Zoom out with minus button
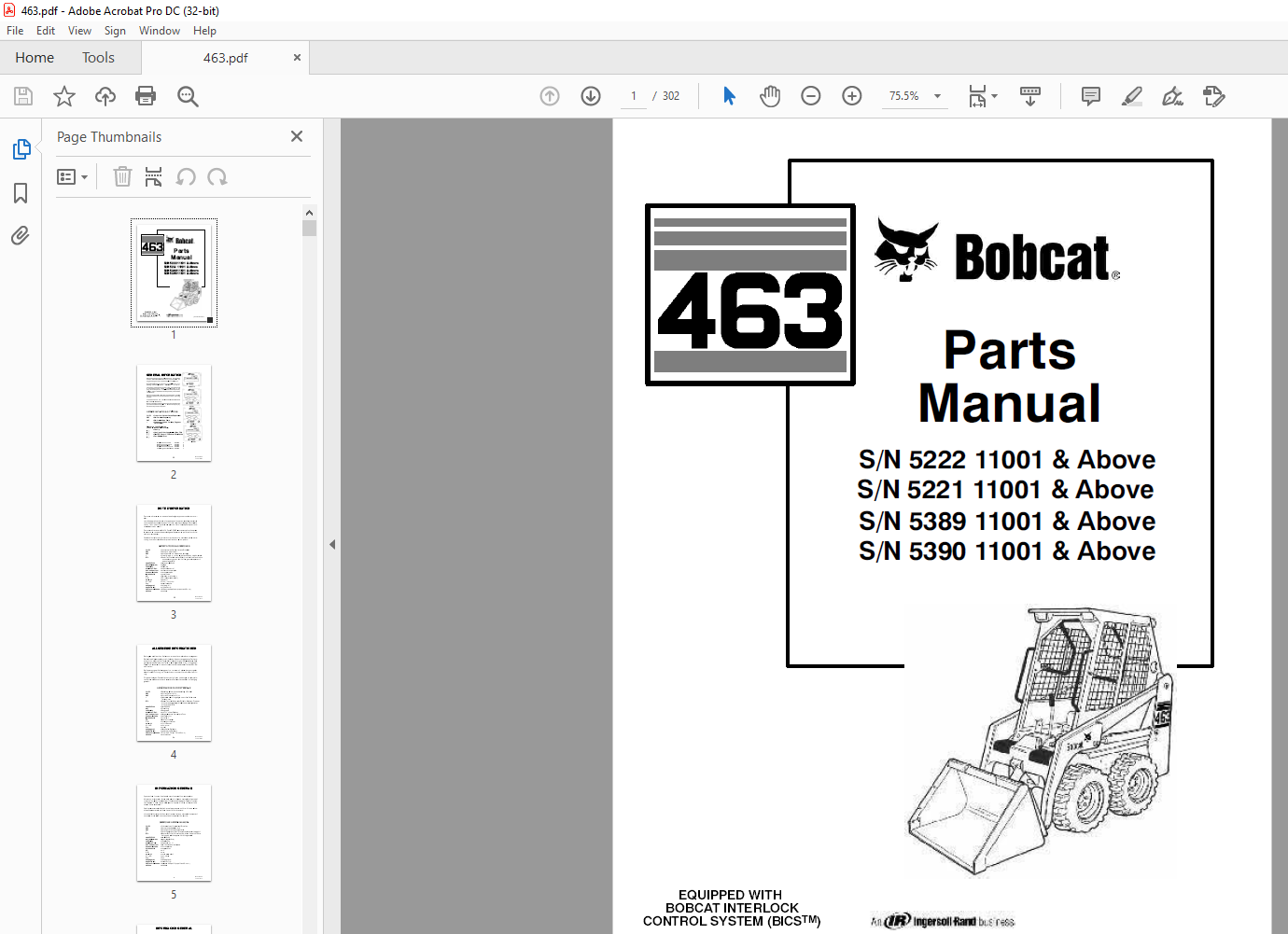 [811, 96]
